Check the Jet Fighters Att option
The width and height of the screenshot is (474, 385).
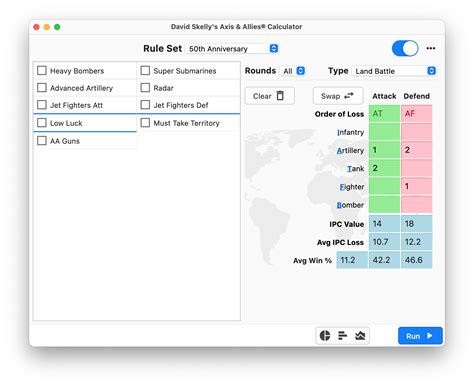point(42,105)
